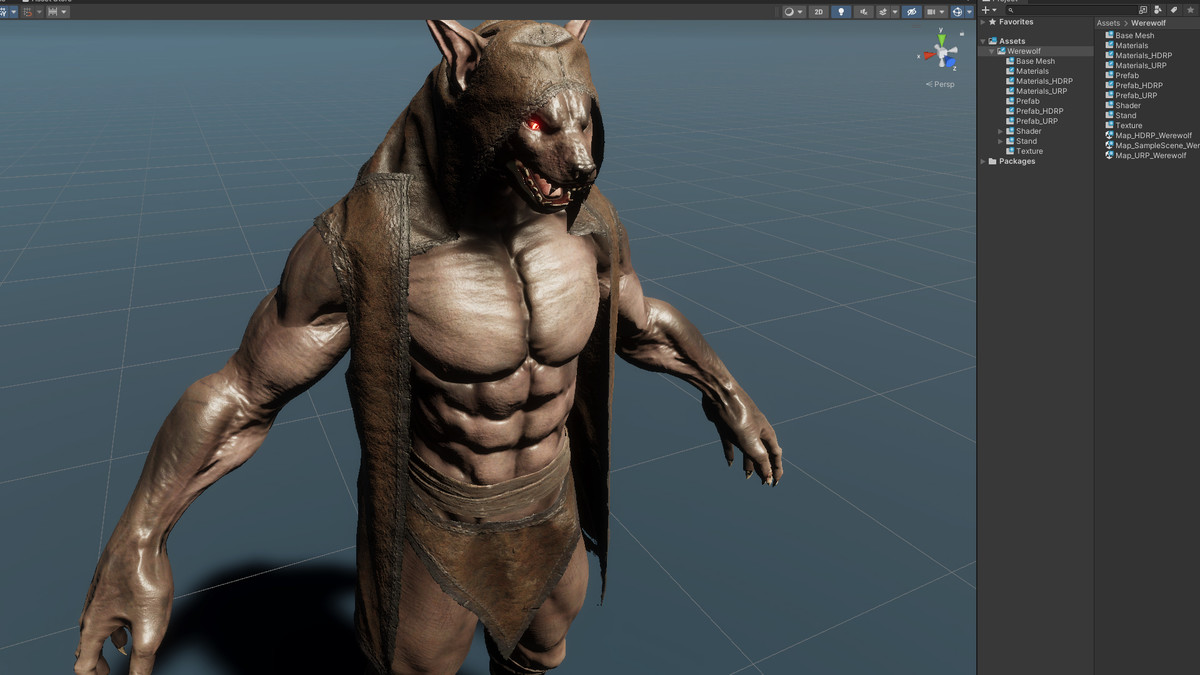Open the scene effects dropdown arrow
The width and height of the screenshot is (1200, 675).
coord(895,12)
